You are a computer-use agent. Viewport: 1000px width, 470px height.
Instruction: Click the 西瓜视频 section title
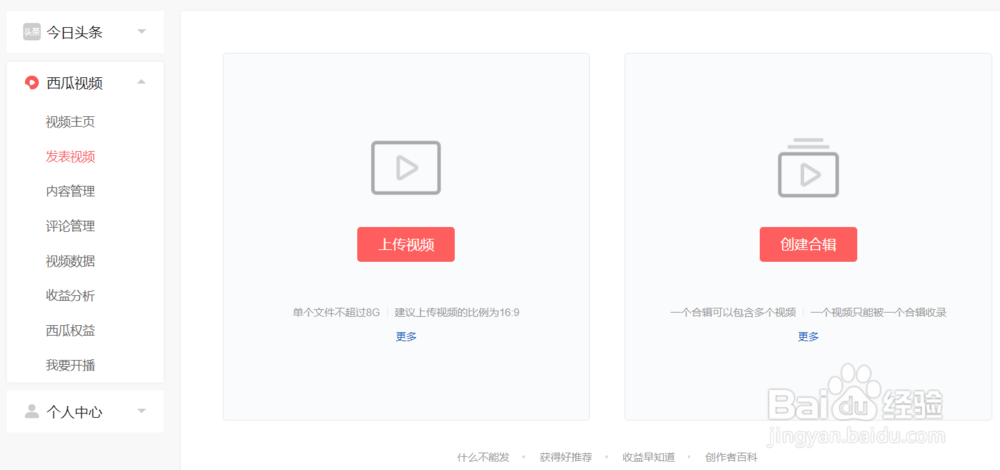74,83
